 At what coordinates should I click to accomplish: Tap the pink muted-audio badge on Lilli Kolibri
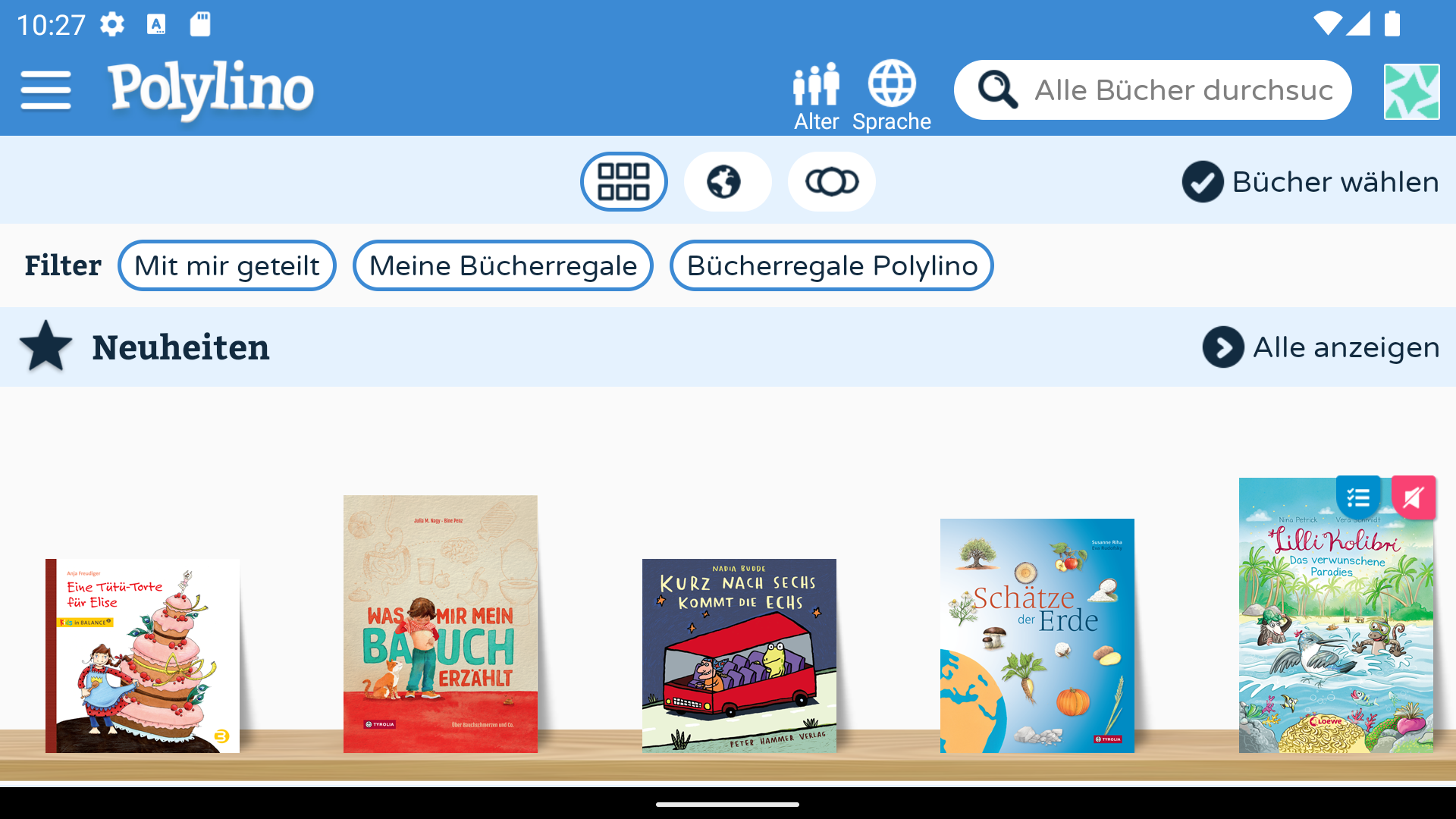coord(1414,497)
